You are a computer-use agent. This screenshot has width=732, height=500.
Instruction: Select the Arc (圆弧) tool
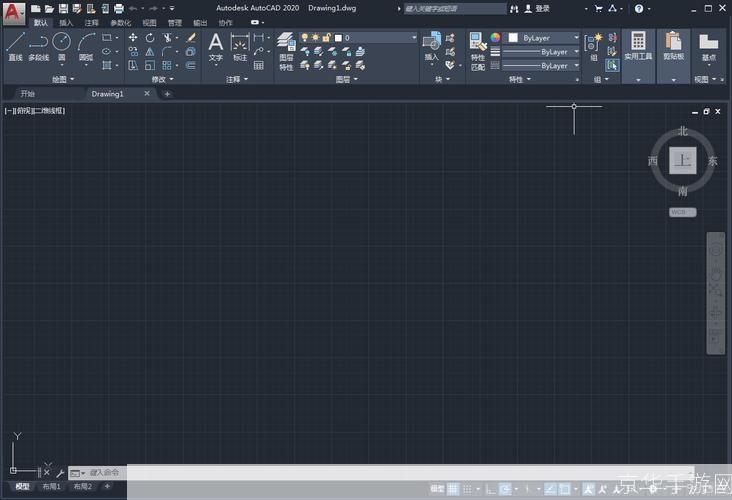[86, 46]
